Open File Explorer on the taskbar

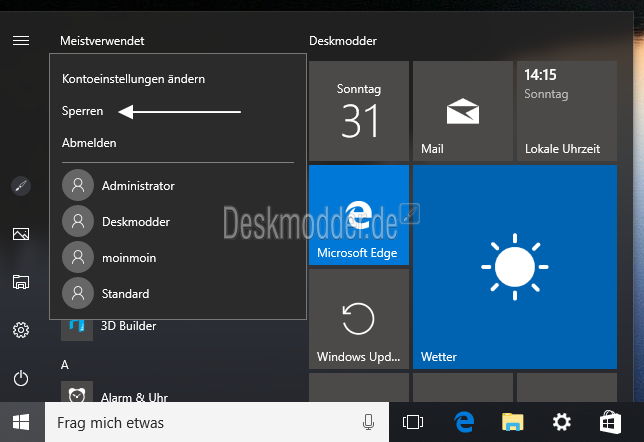[513, 422]
